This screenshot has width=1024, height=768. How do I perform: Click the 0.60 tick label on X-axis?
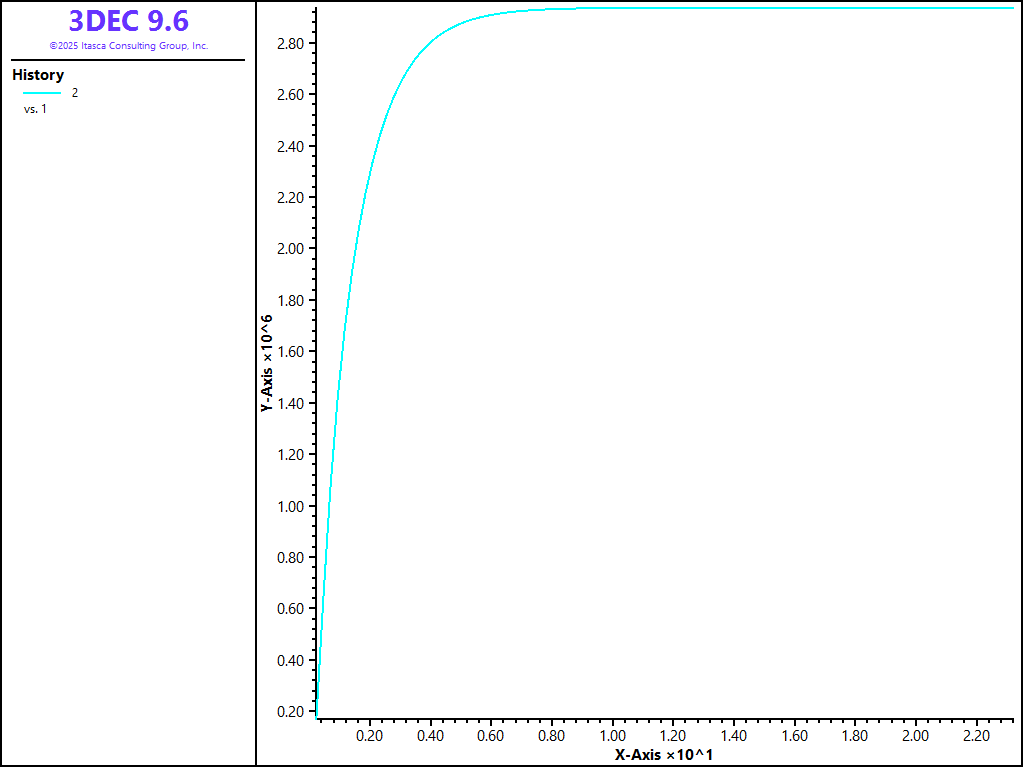click(x=490, y=736)
